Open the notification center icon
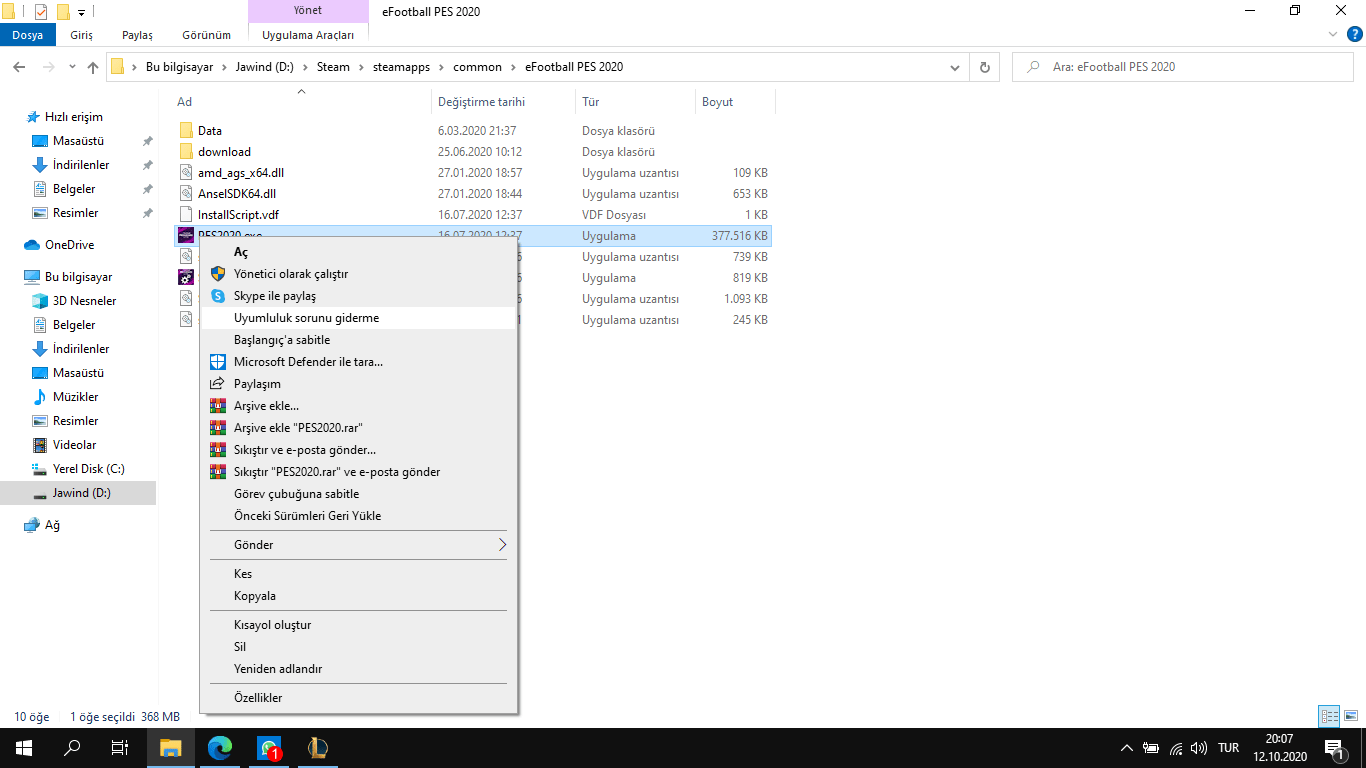 coord(1334,748)
